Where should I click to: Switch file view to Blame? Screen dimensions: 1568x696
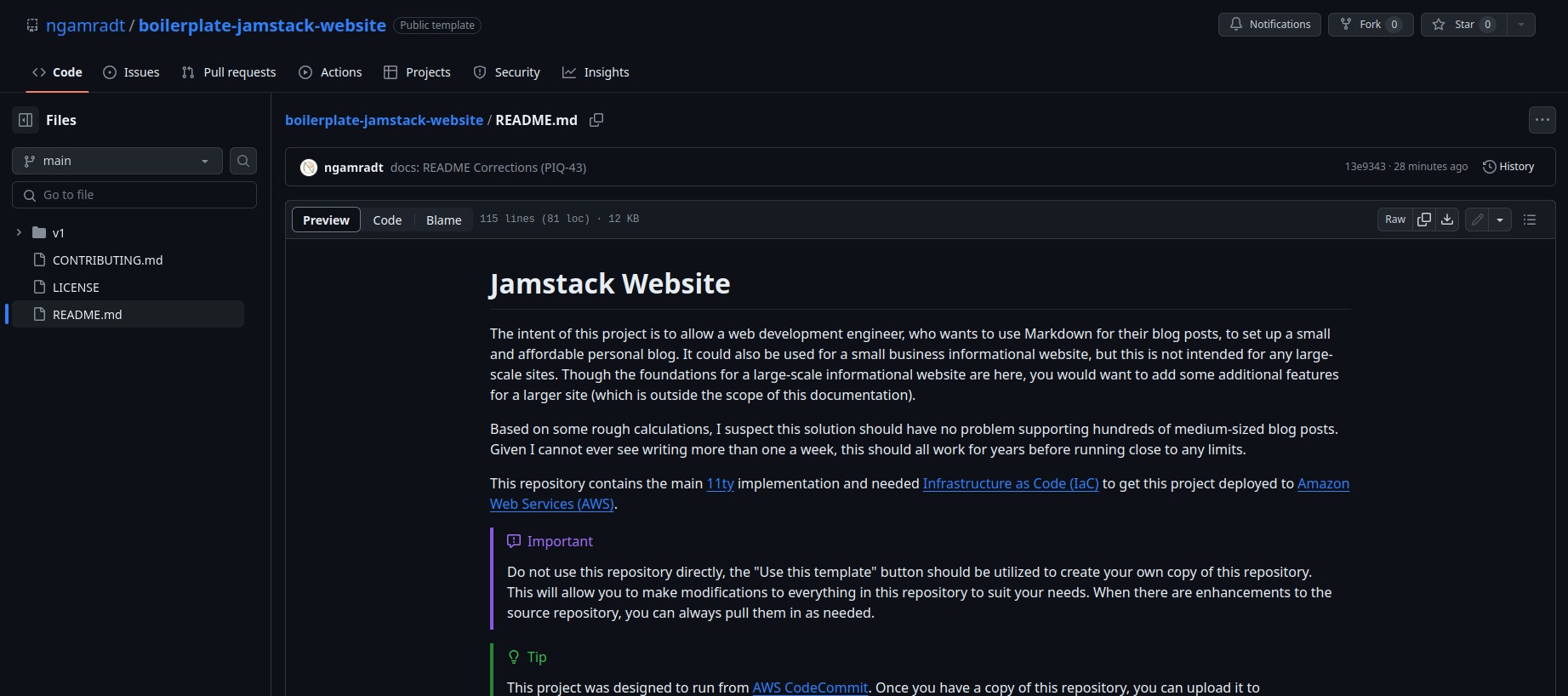click(x=443, y=220)
